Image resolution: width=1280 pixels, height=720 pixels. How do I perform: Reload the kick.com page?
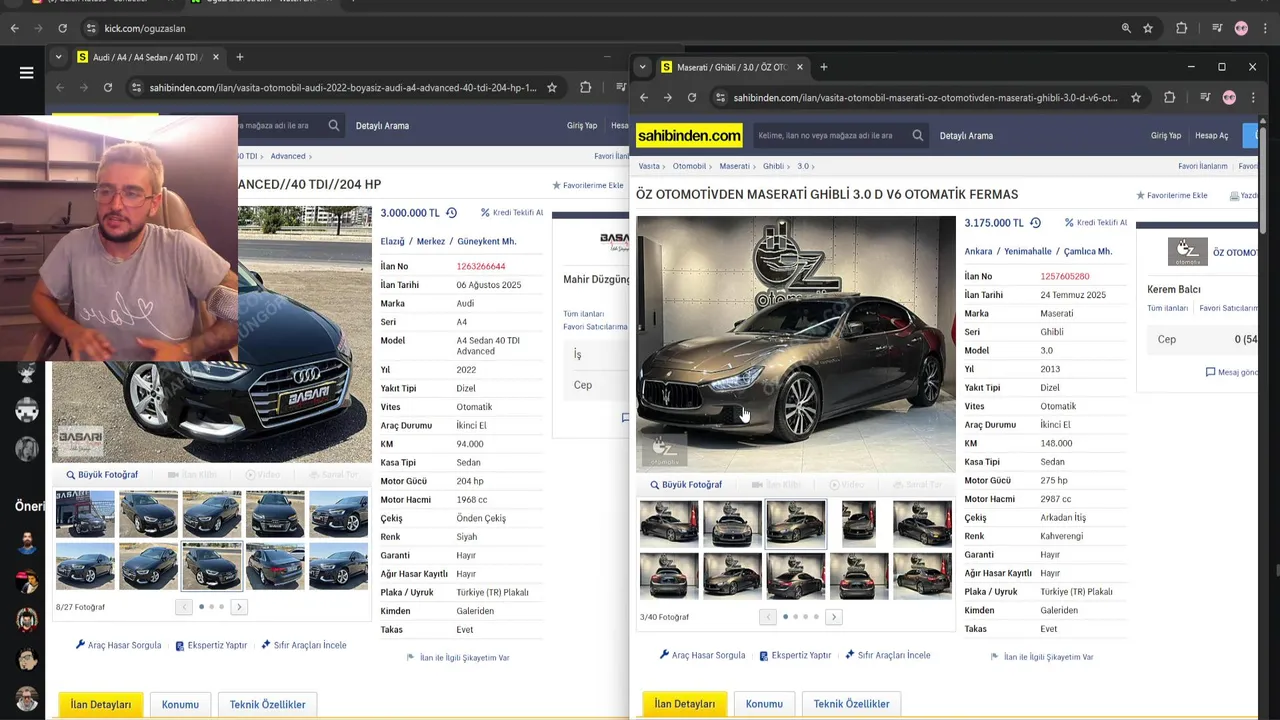[62, 28]
